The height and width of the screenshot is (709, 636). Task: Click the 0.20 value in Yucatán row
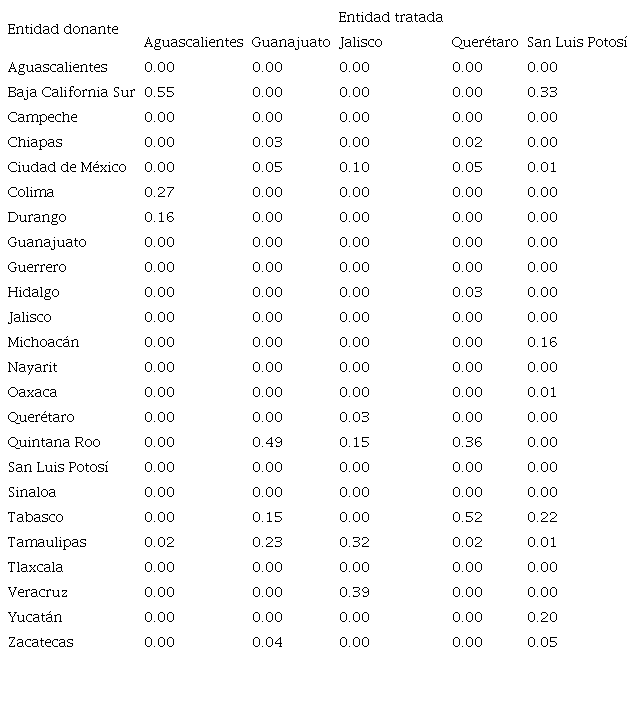[x=542, y=618]
